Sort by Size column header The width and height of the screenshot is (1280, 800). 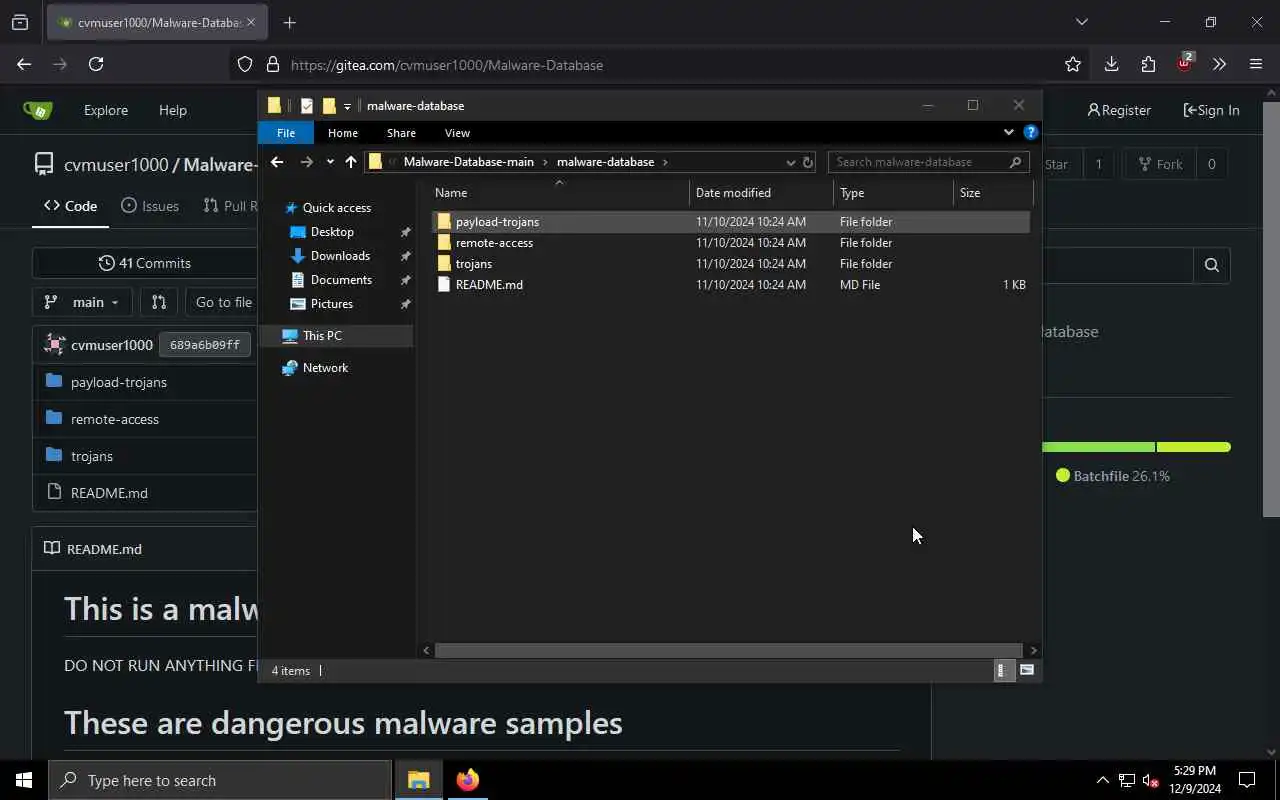(x=993, y=193)
